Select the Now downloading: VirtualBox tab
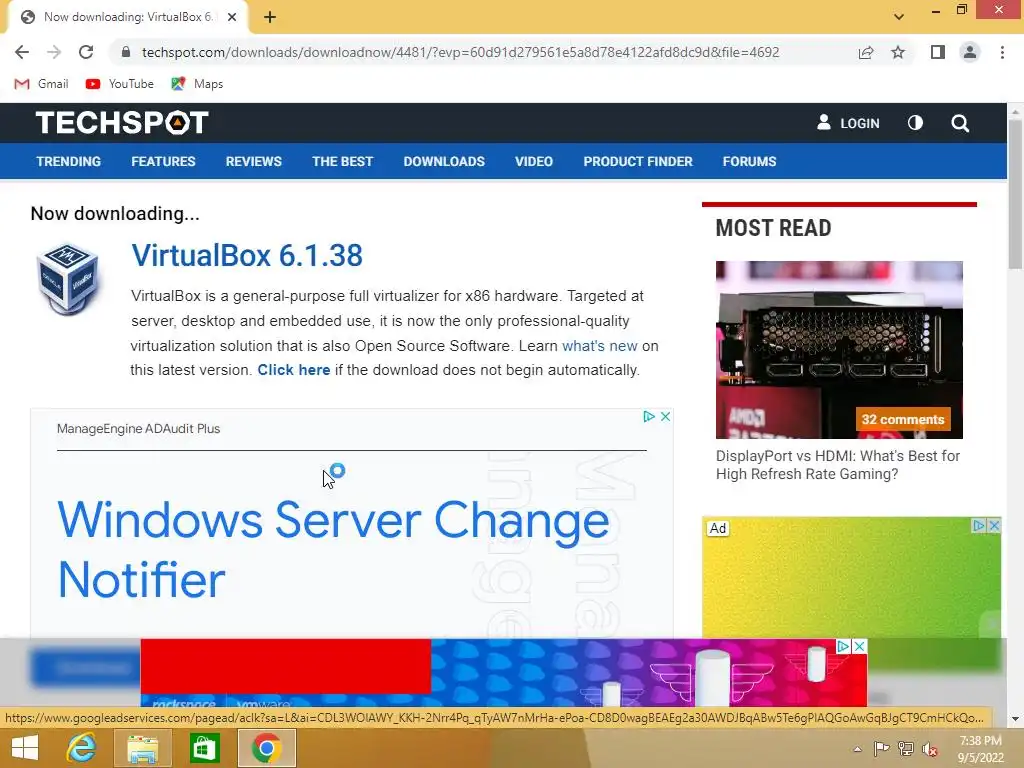 [127, 17]
